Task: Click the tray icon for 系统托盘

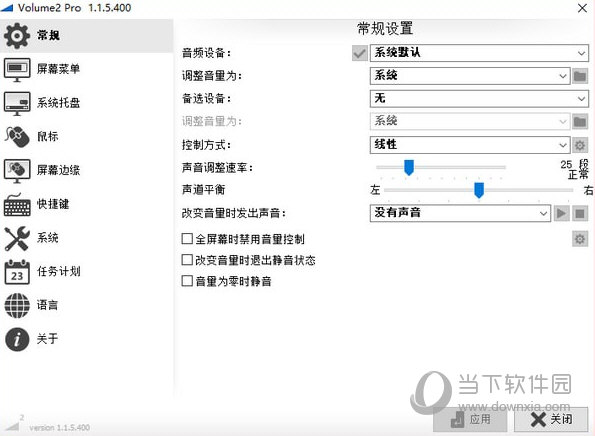Action: (17, 103)
